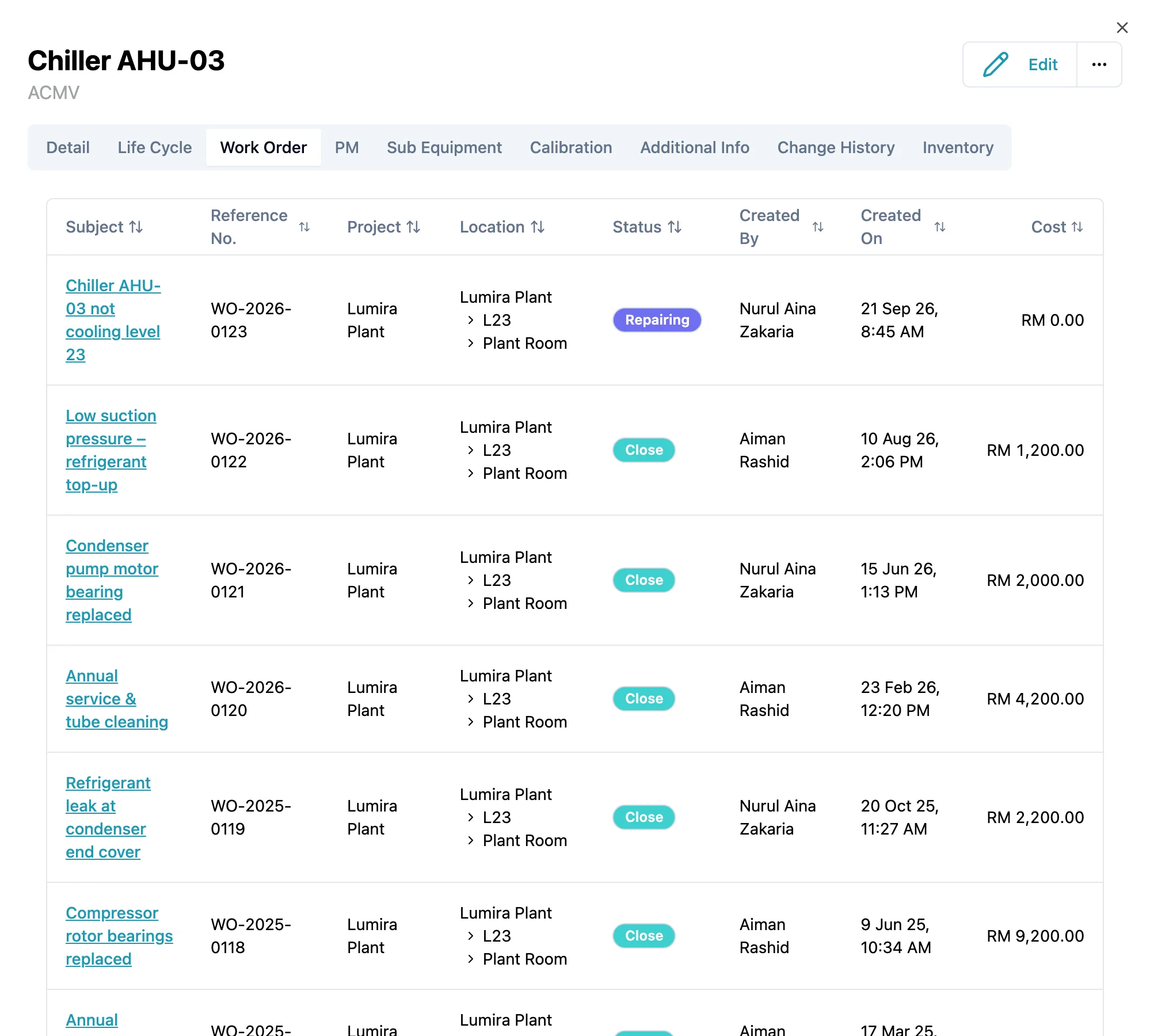Click Close badge in WO-2026-0122 row
This screenshot has width=1150, height=1036.
click(x=643, y=450)
